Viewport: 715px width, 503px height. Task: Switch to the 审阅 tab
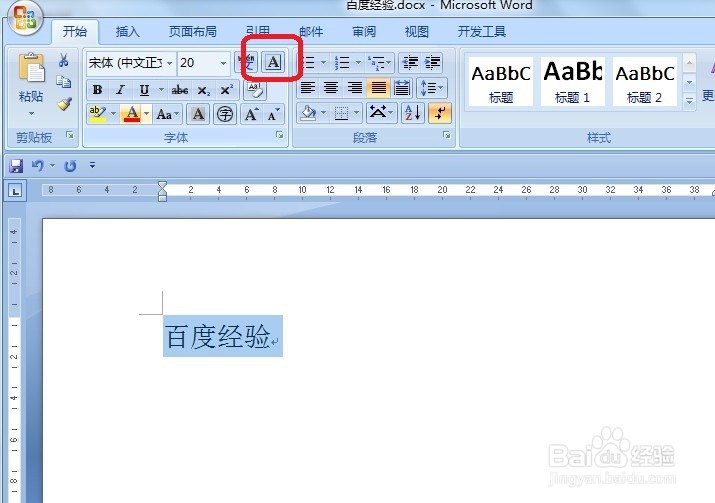click(x=364, y=31)
